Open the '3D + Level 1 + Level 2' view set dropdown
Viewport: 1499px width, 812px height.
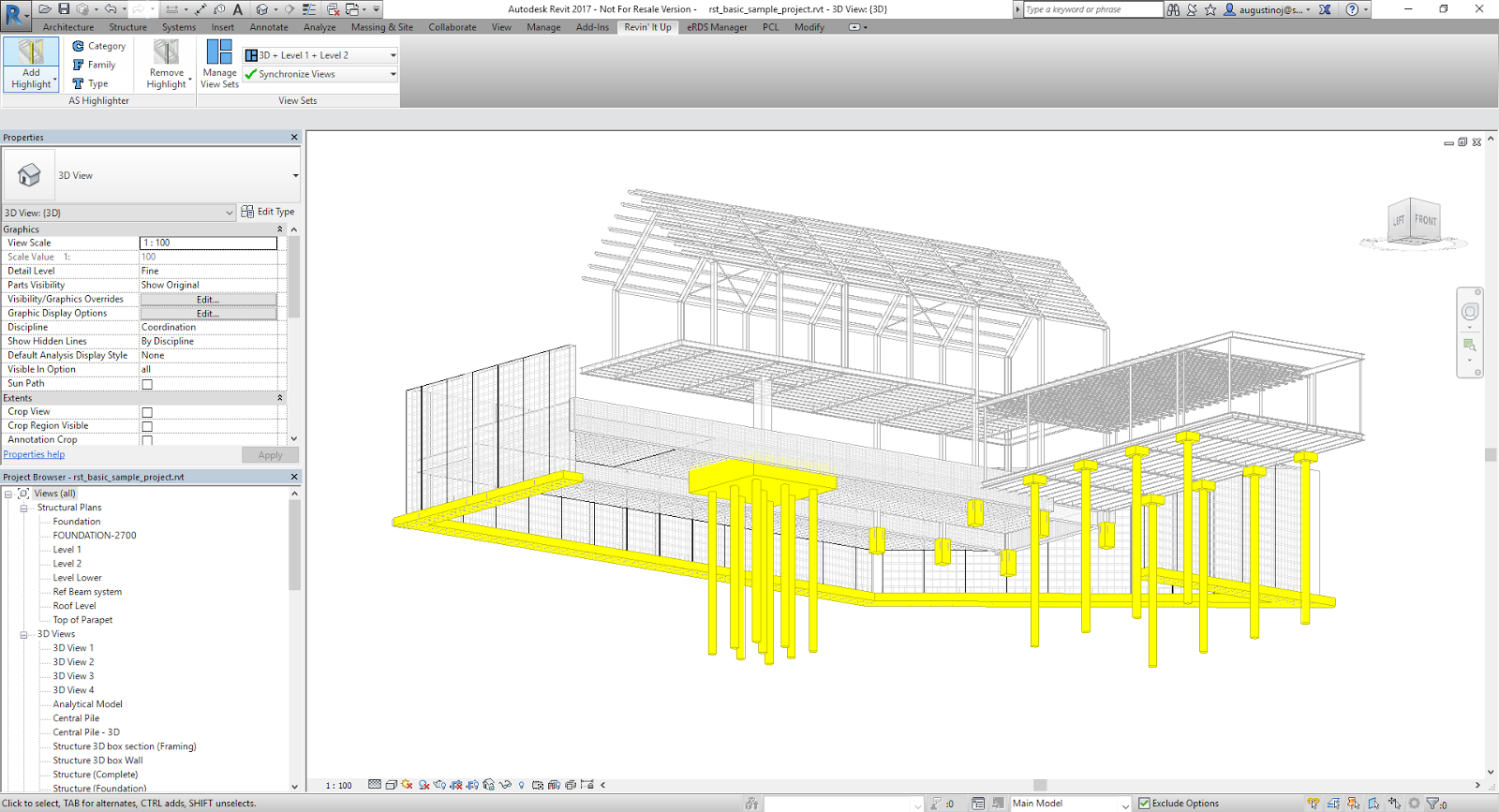pos(320,55)
